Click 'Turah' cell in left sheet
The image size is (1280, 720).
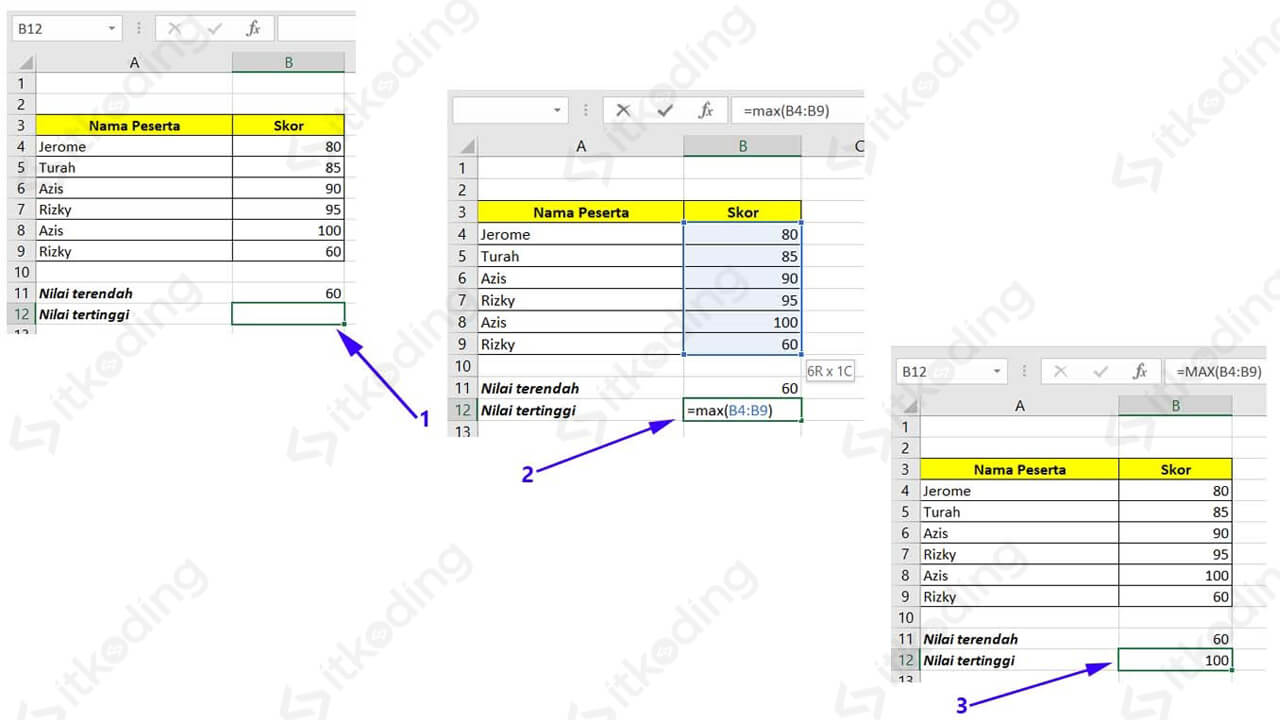point(134,168)
